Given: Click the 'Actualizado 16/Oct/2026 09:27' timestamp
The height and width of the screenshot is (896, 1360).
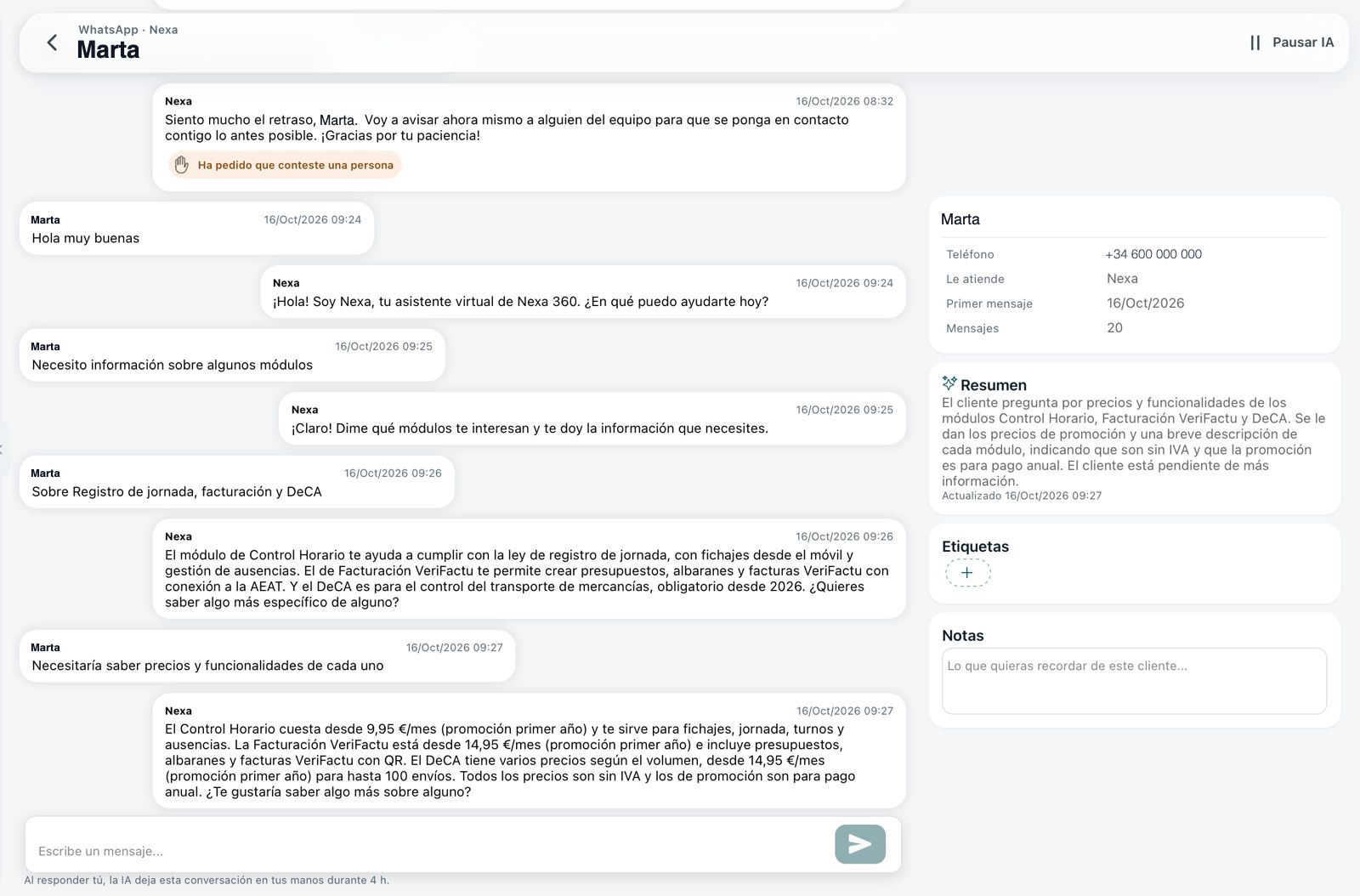Looking at the screenshot, I should [1022, 496].
